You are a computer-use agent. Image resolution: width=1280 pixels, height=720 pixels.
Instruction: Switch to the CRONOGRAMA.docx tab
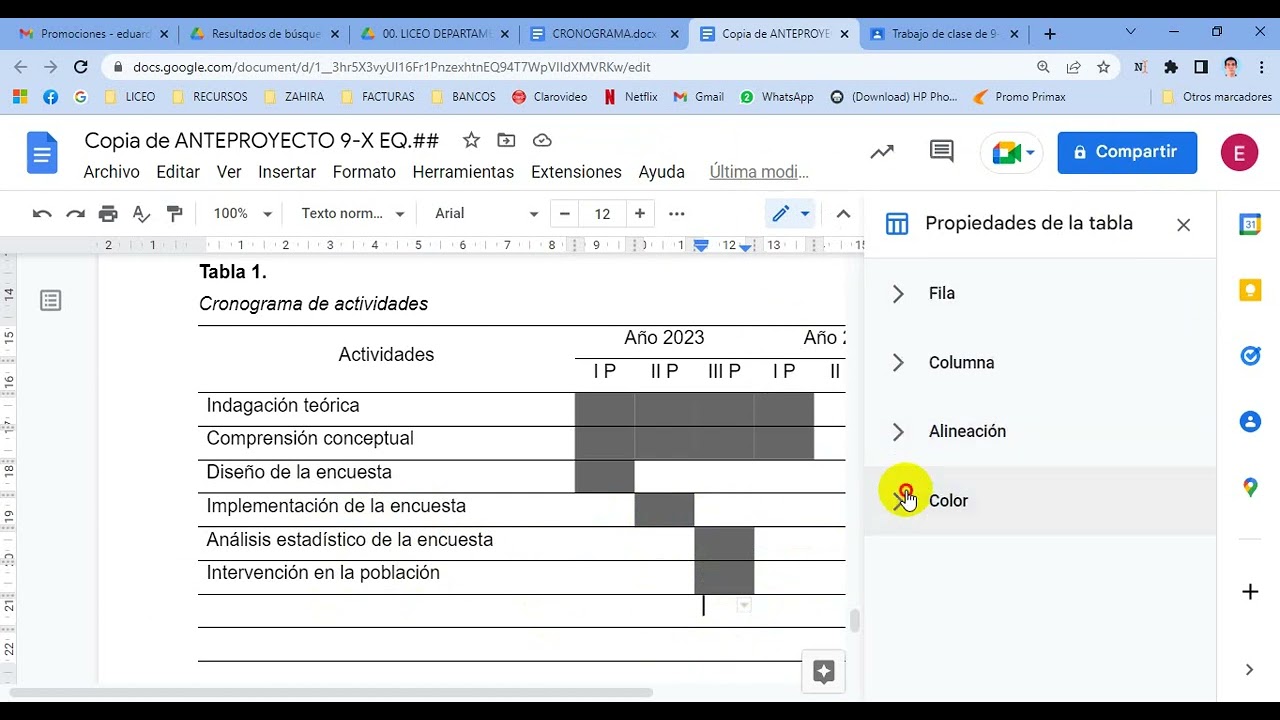[605, 34]
